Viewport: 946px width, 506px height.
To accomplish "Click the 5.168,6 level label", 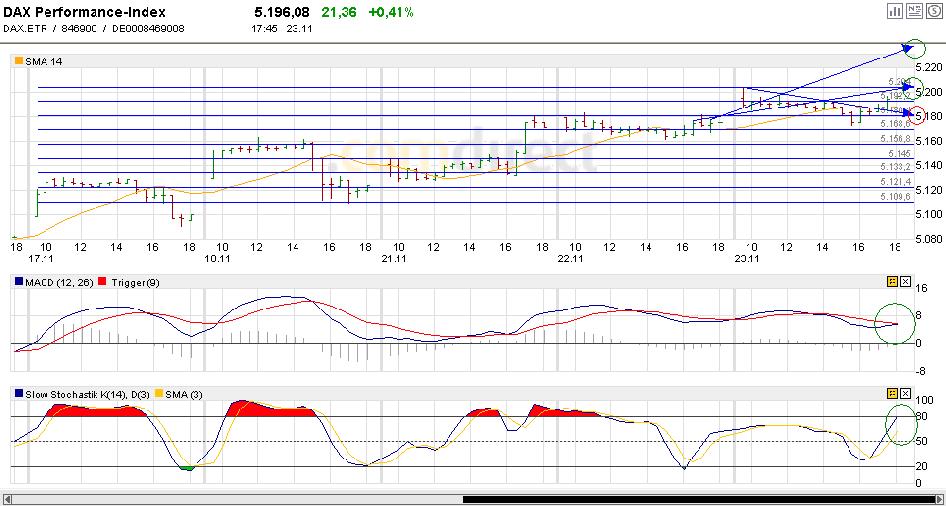I will 895,124.
